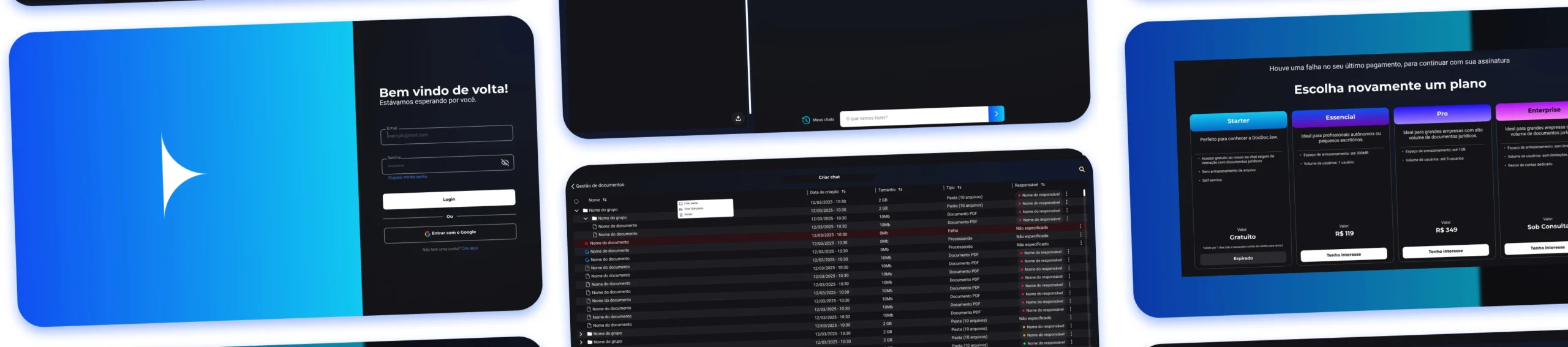Open three-dot menu on first table row

(x=1066, y=194)
